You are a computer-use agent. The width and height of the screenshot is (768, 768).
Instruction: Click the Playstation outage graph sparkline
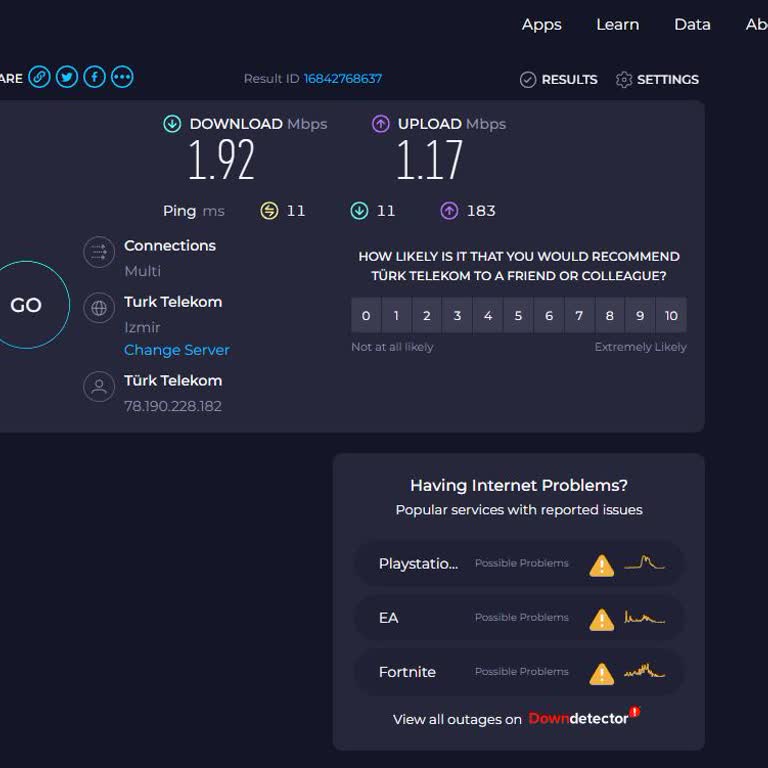click(644, 562)
